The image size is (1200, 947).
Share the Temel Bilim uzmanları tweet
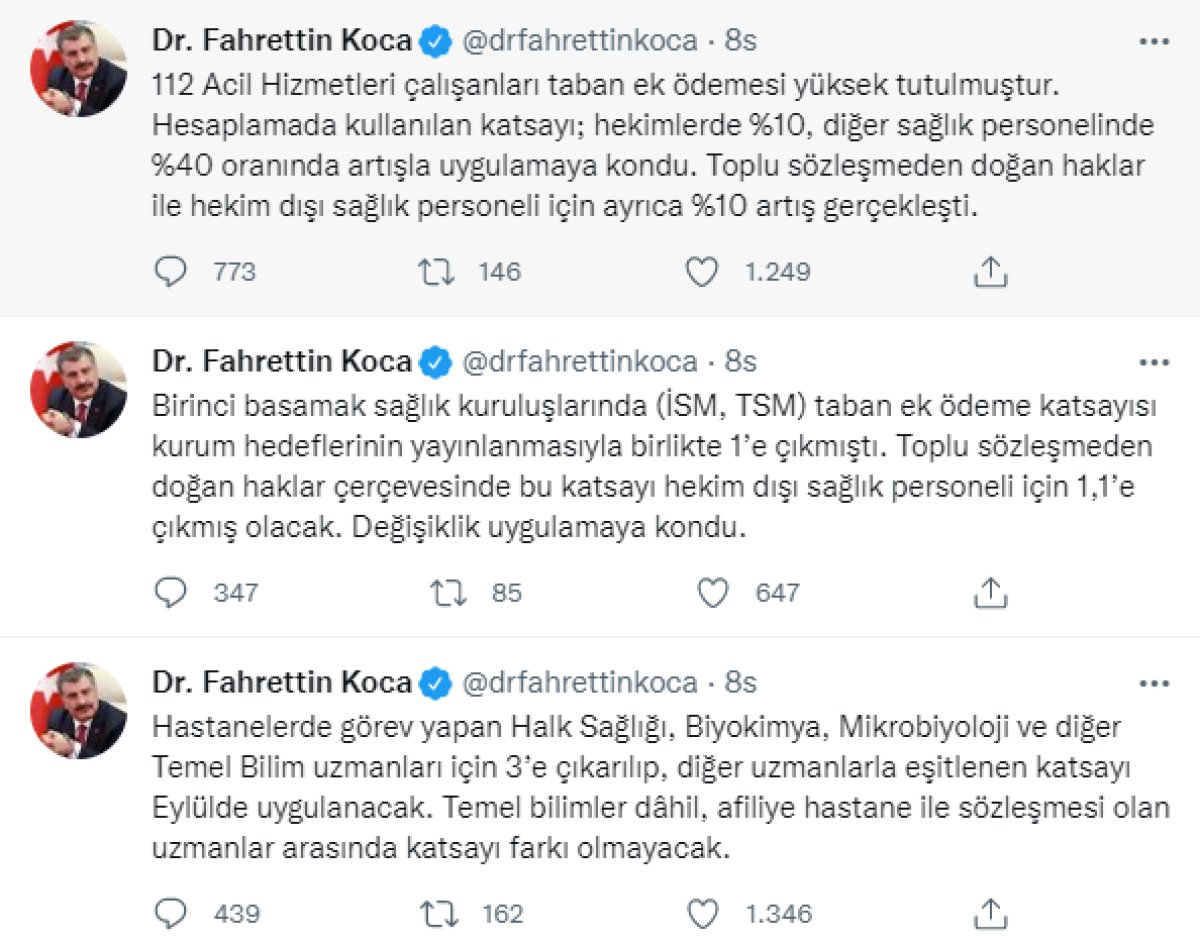point(989,913)
